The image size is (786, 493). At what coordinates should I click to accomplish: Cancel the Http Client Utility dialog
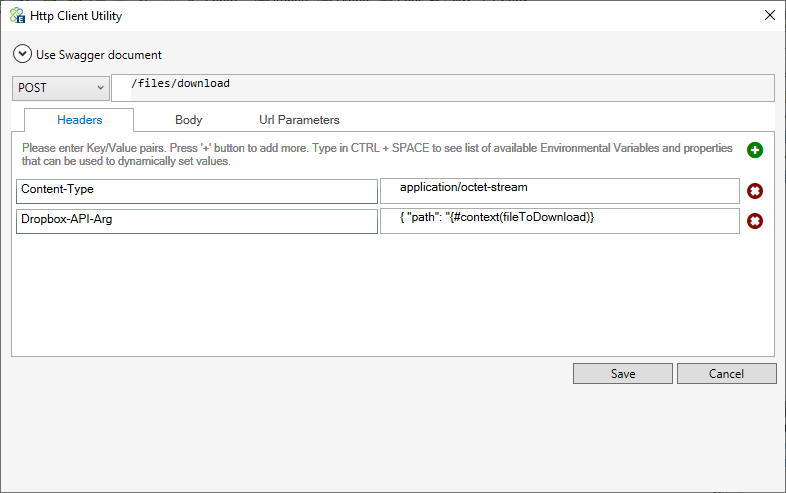(x=726, y=374)
